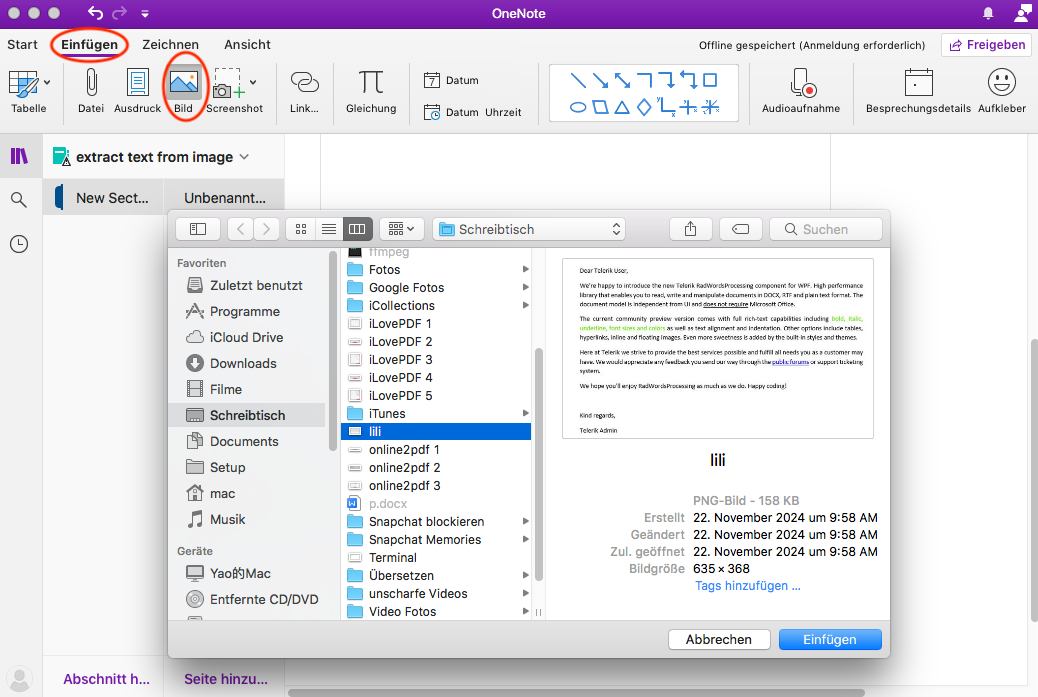Image resolution: width=1038 pixels, height=697 pixels.
Task: Click the account profile icon at top right
Action: pyautogui.click(x=1023, y=13)
